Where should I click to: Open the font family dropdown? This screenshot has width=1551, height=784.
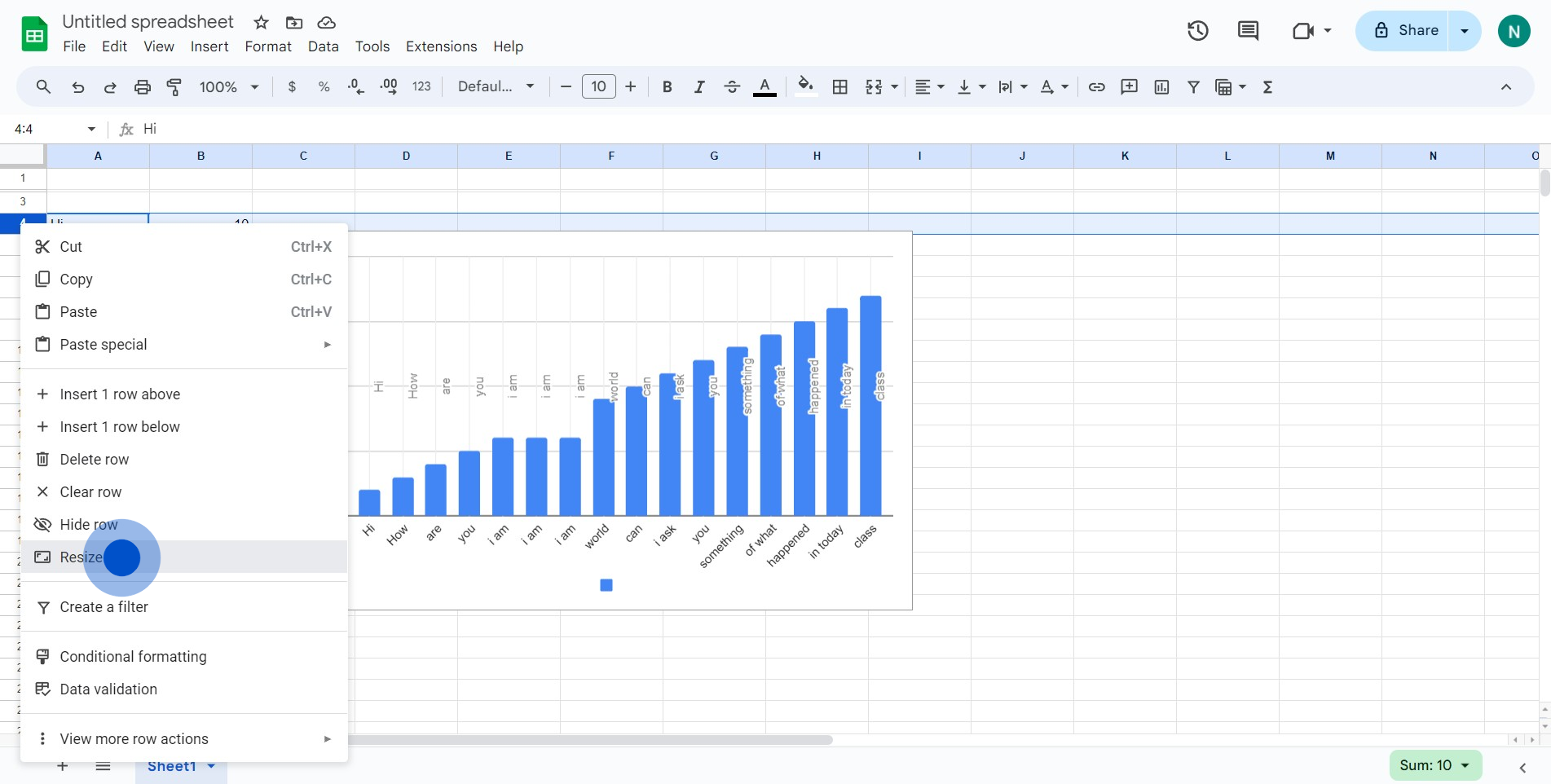click(x=496, y=87)
